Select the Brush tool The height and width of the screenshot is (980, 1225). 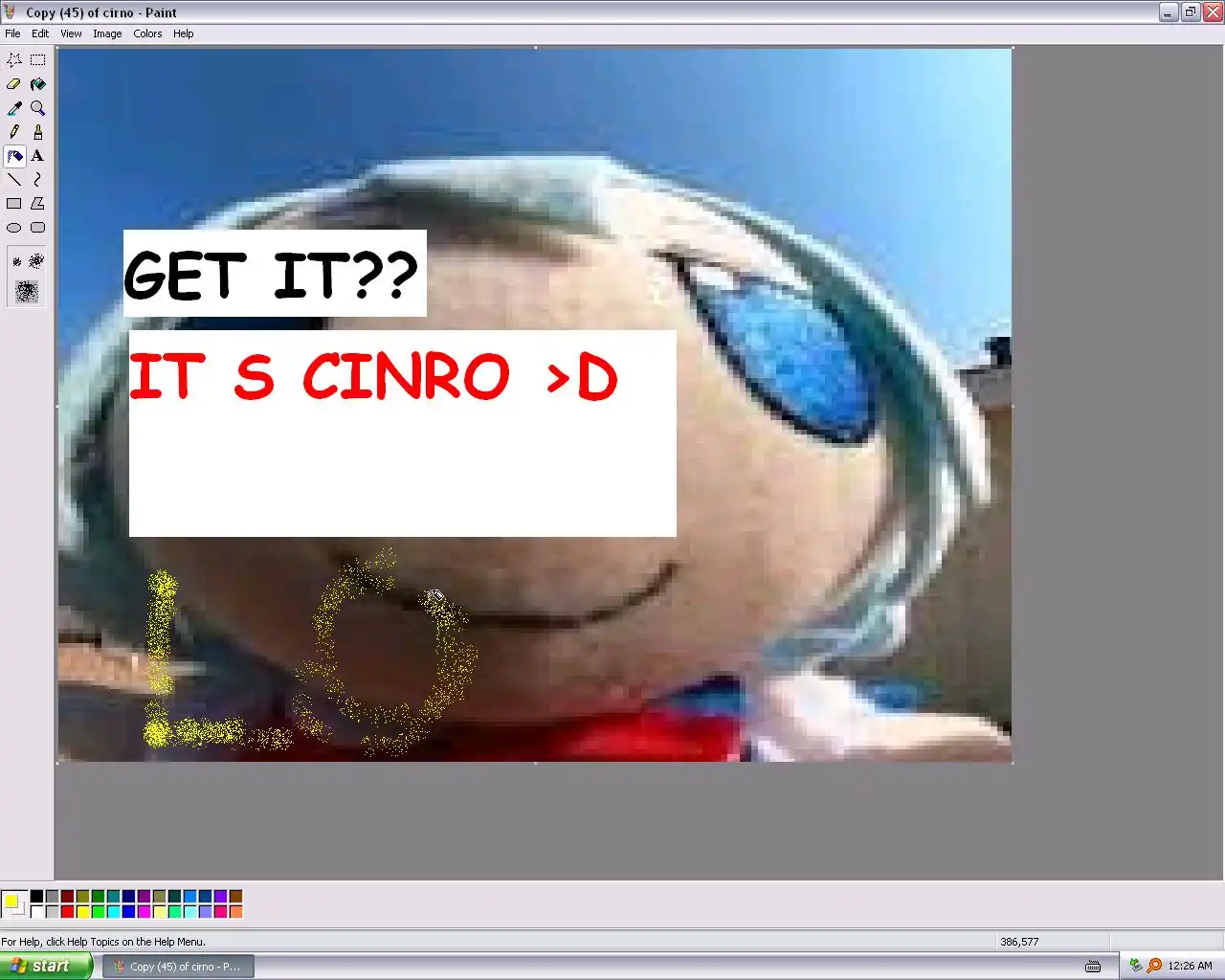tap(37, 132)
